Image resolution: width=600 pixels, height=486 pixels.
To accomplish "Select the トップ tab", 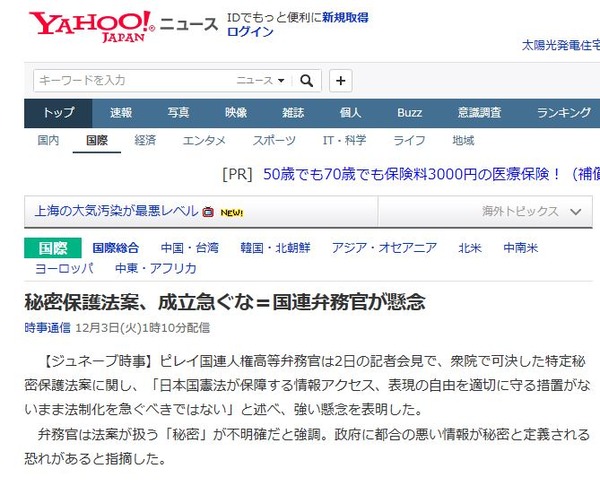I will [58, 113].
